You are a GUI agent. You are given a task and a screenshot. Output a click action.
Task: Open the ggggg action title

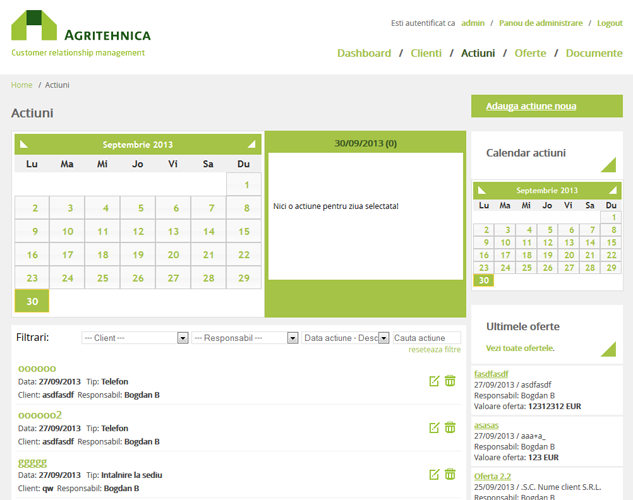[x=32, y=462]
